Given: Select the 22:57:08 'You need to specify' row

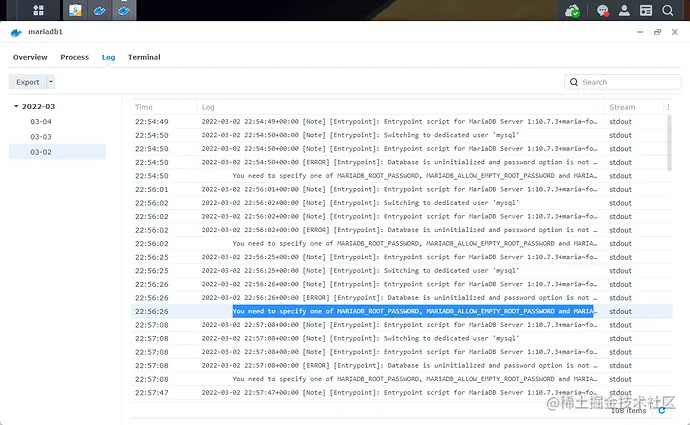Looking at the screenshot, I should (401, 379).
